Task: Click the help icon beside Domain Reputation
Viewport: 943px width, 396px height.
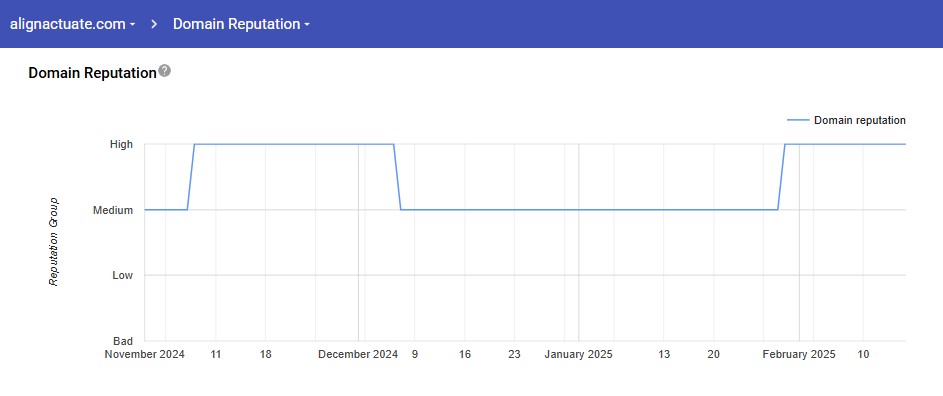Action: [x=165, y=71]
